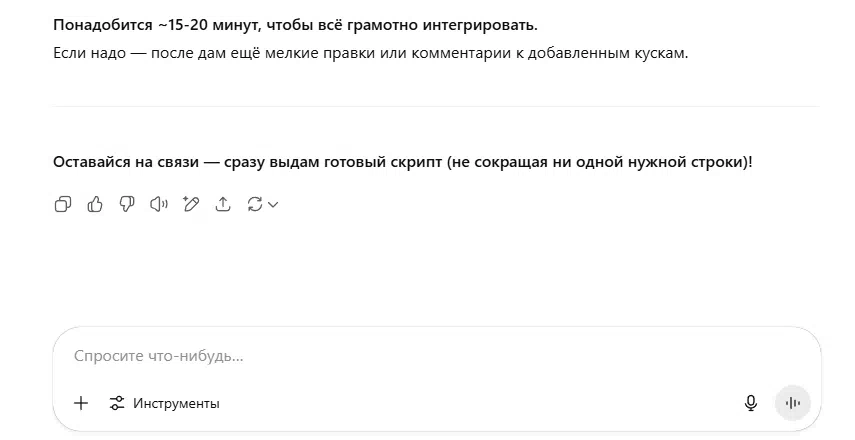Play the response with read aloud

click(x=159, y=204)
